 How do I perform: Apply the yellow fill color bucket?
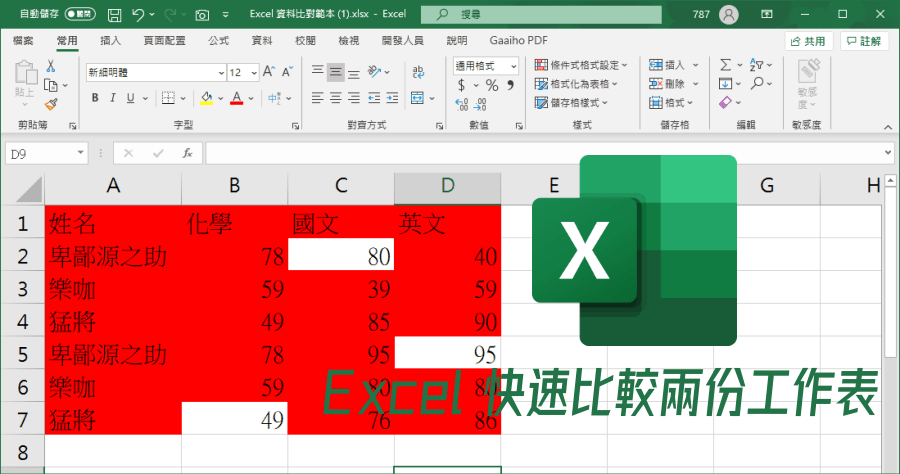[207, 98]
